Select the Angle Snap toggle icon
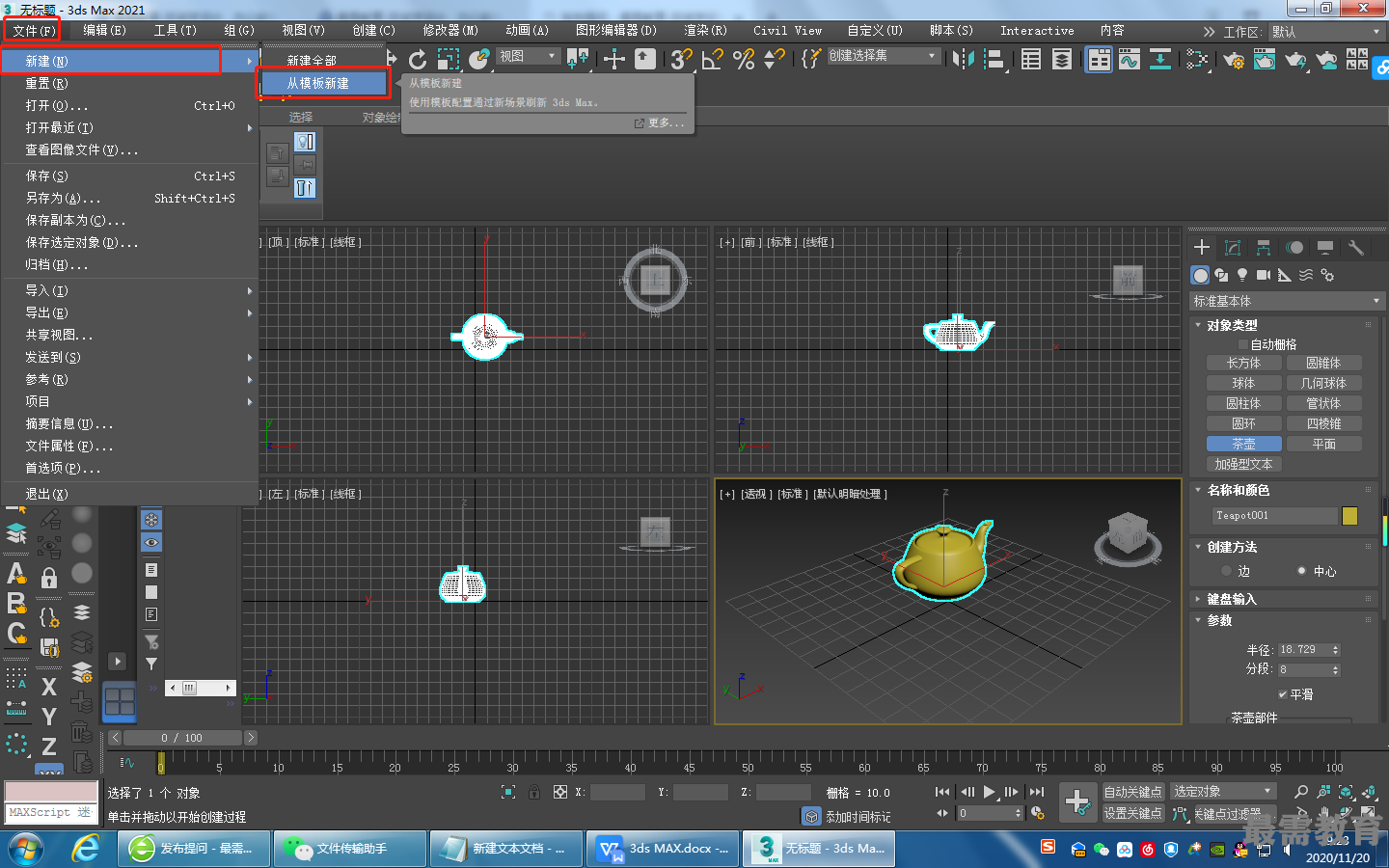 713,59
